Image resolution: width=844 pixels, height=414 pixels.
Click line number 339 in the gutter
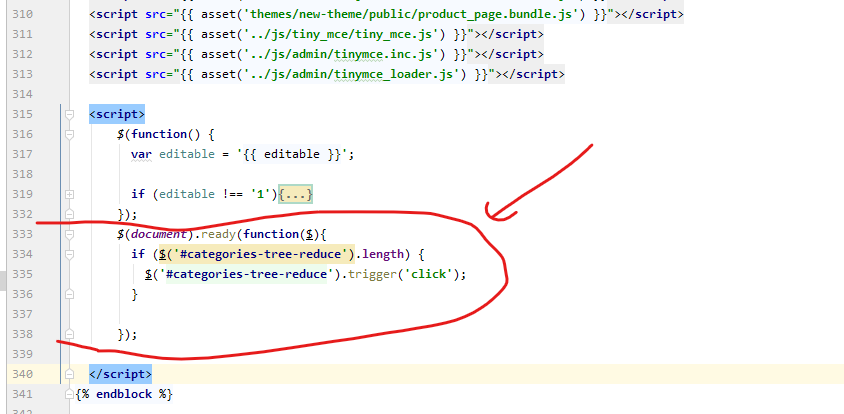22,354
